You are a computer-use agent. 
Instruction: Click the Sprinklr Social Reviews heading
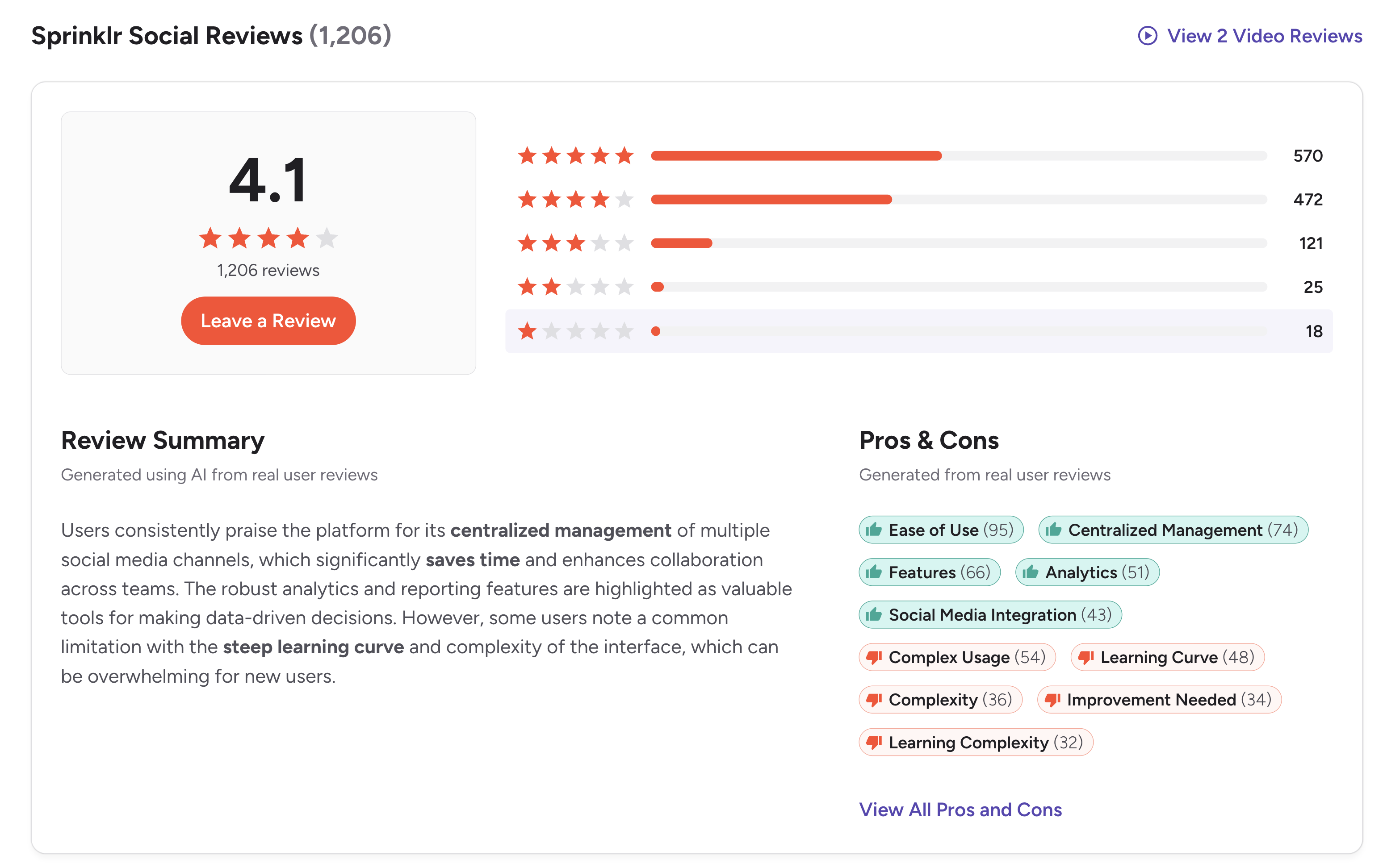167,36
